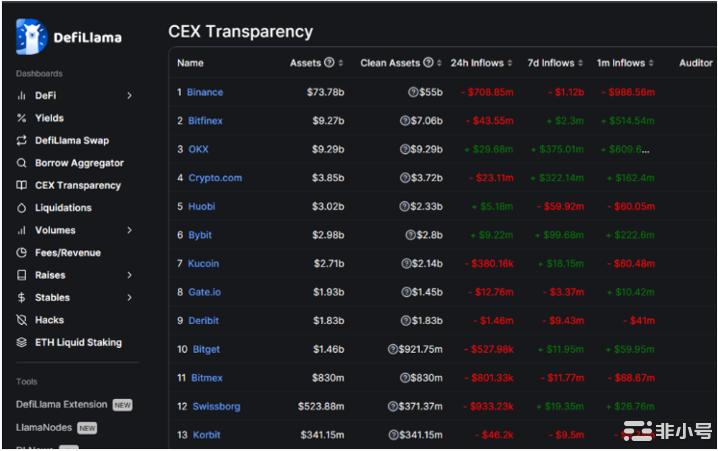Open the Binance exchange link
Viewport: 718px width, 451px height.
point(205,92)
